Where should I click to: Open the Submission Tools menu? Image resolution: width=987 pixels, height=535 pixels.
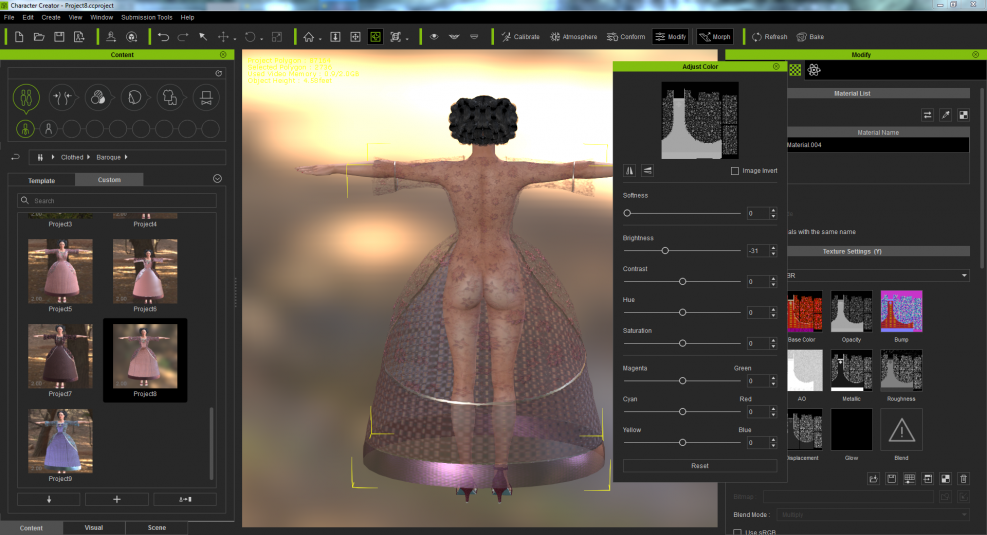point(145,17)
